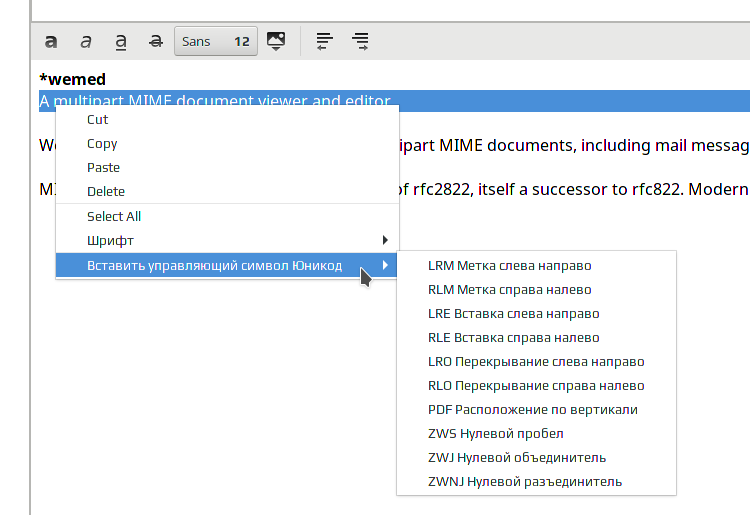
Task: Choose Delete from the context menu
Action: (227, 191)
